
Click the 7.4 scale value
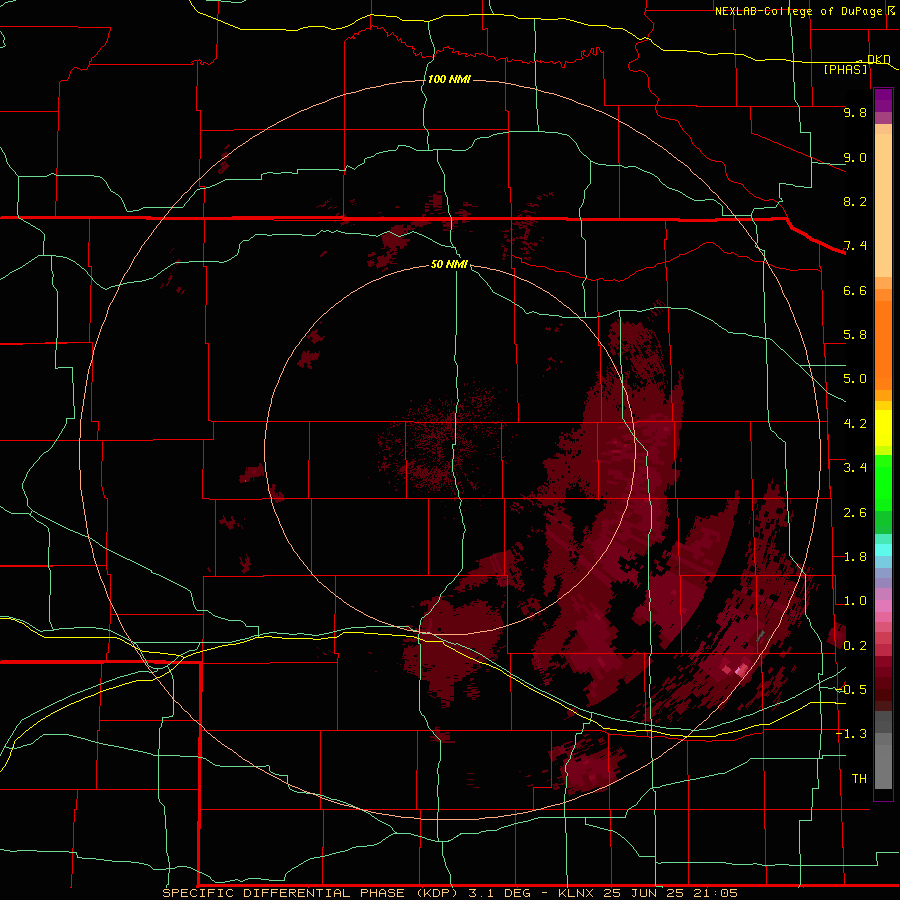click(x=855, y=246)
